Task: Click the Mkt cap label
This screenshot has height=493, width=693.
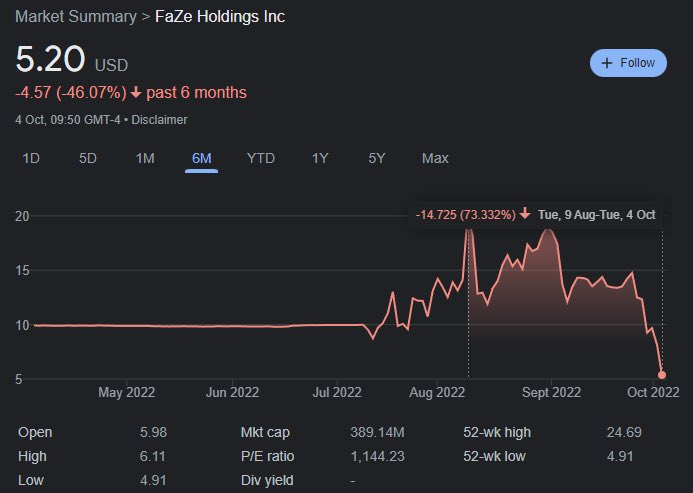Action: pos(265,432)
